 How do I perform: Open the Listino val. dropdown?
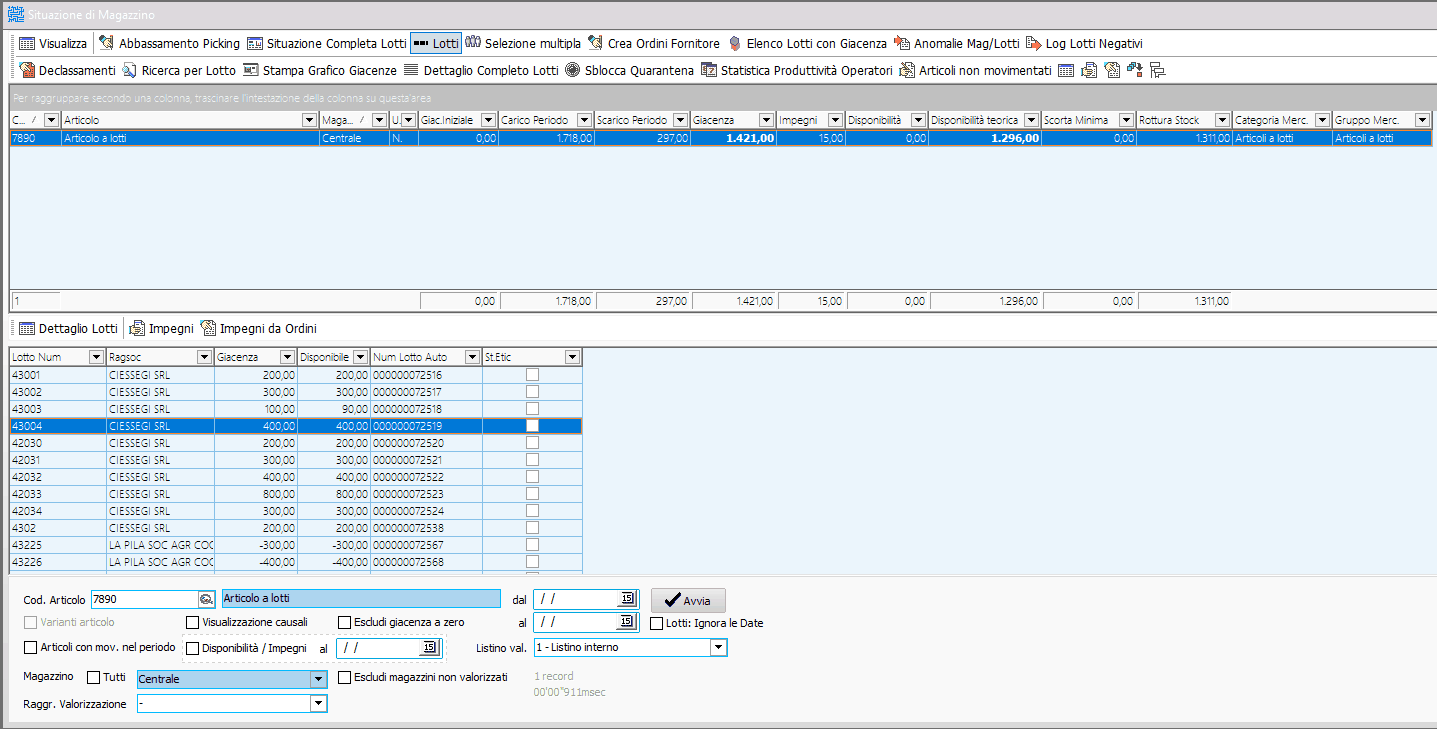(x=717, y=647)
